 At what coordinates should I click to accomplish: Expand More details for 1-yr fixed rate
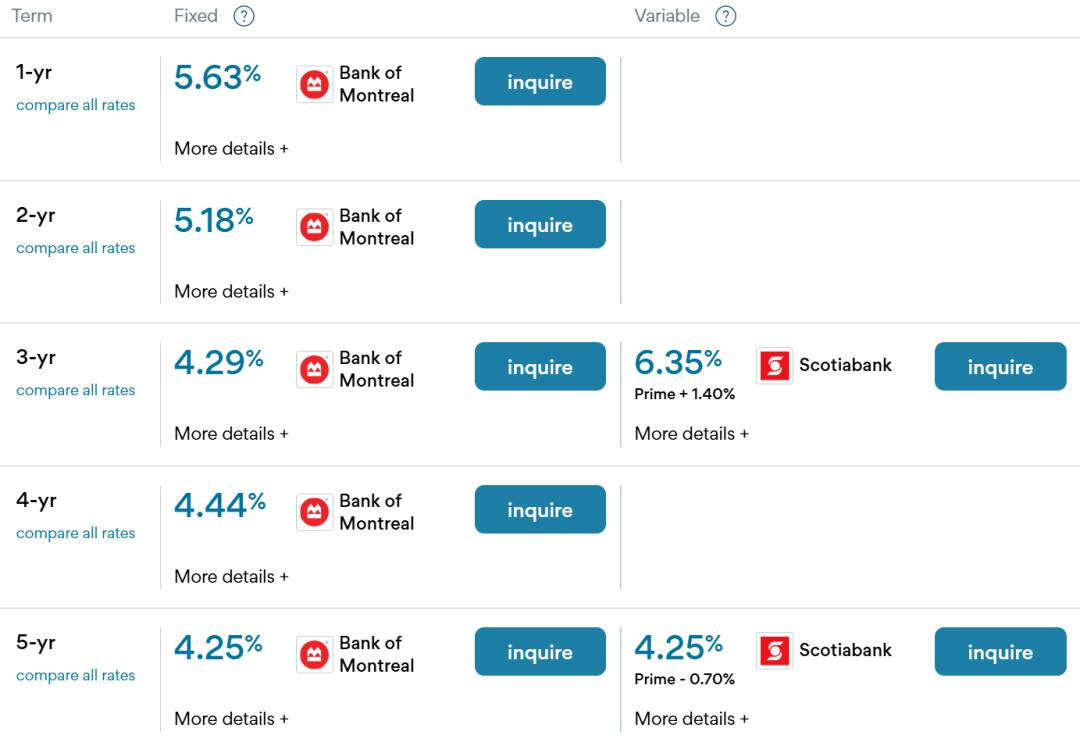point(231,148)
